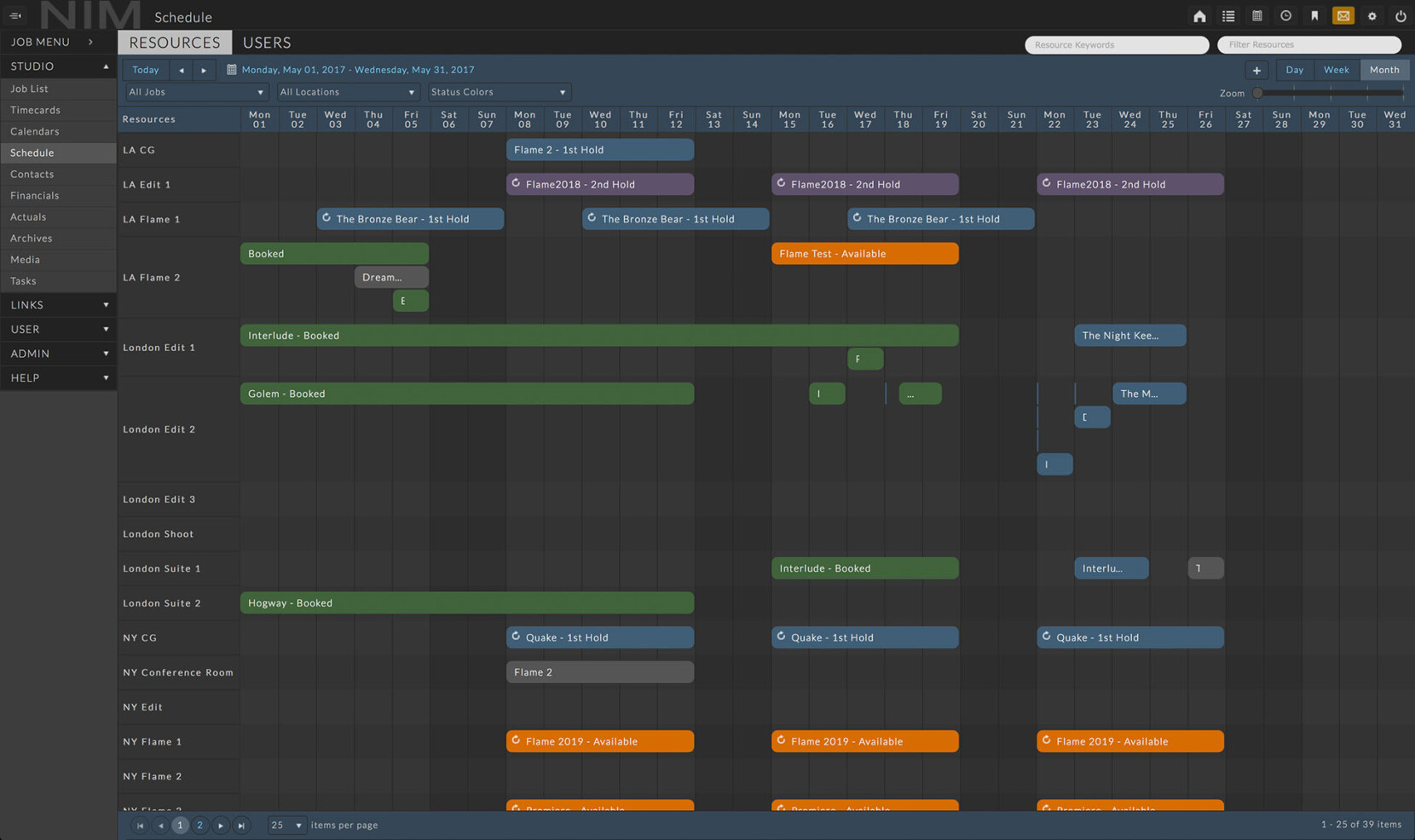Open the calendar icon near the top right
The width and height of the screenshot is (1415, 840).
tap(1256, 15)
